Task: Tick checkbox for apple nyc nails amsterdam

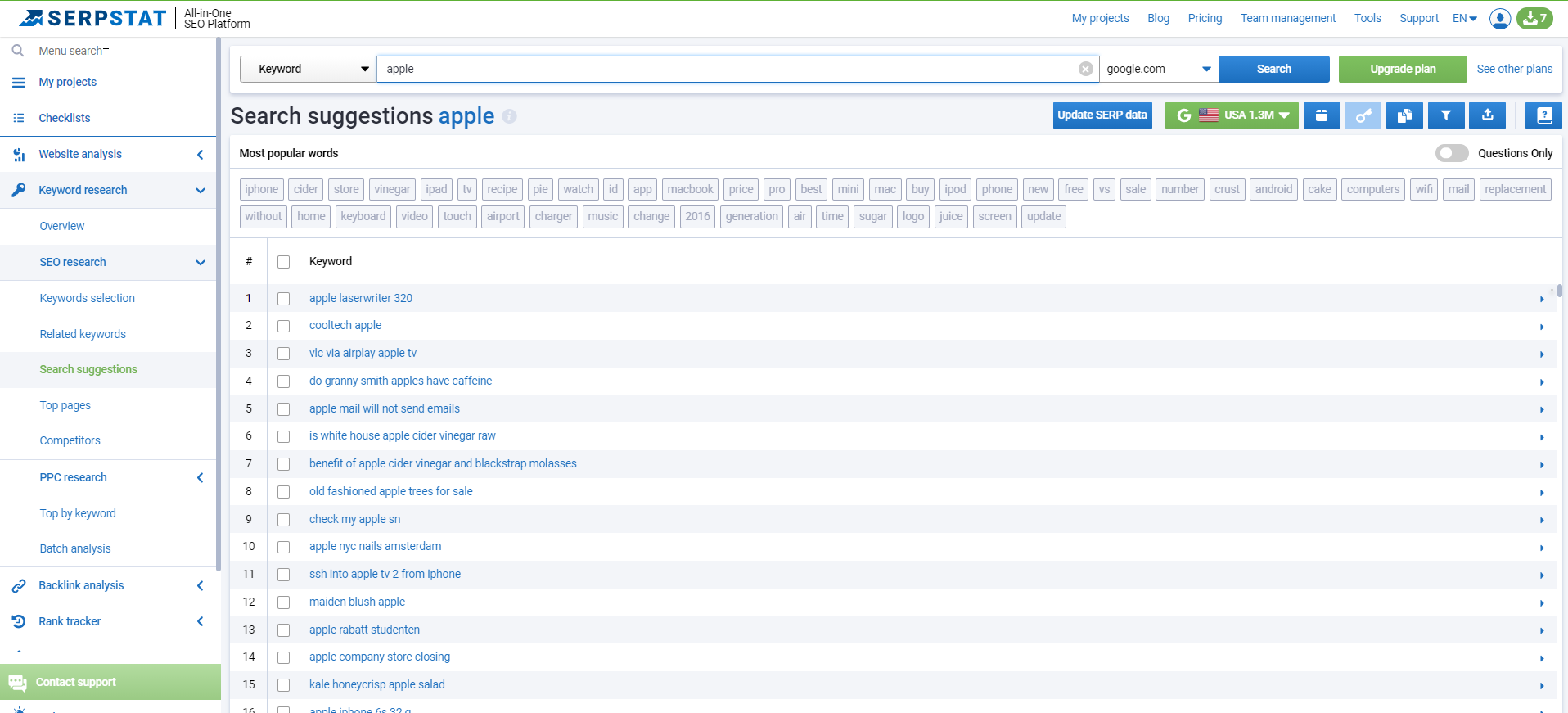Action: pos(283,547)
